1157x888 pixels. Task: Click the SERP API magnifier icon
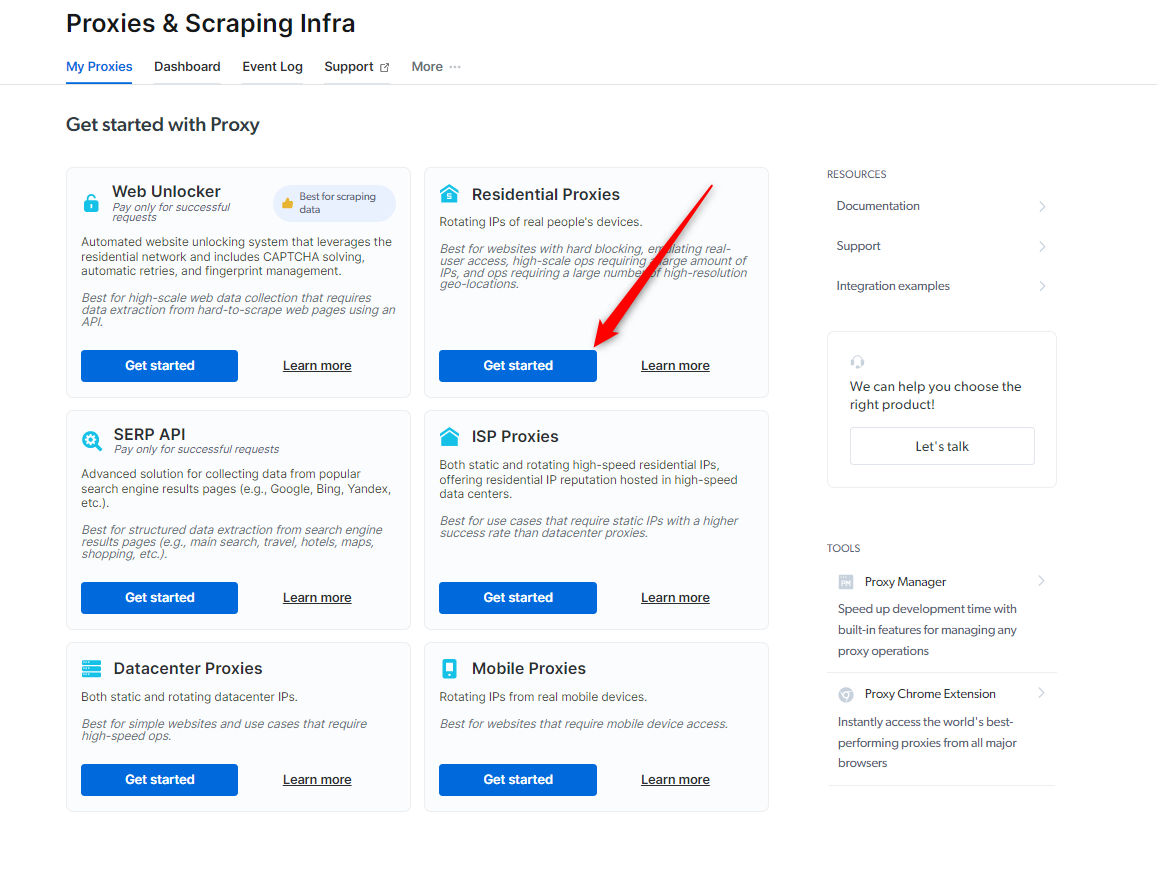coord(92,440)
